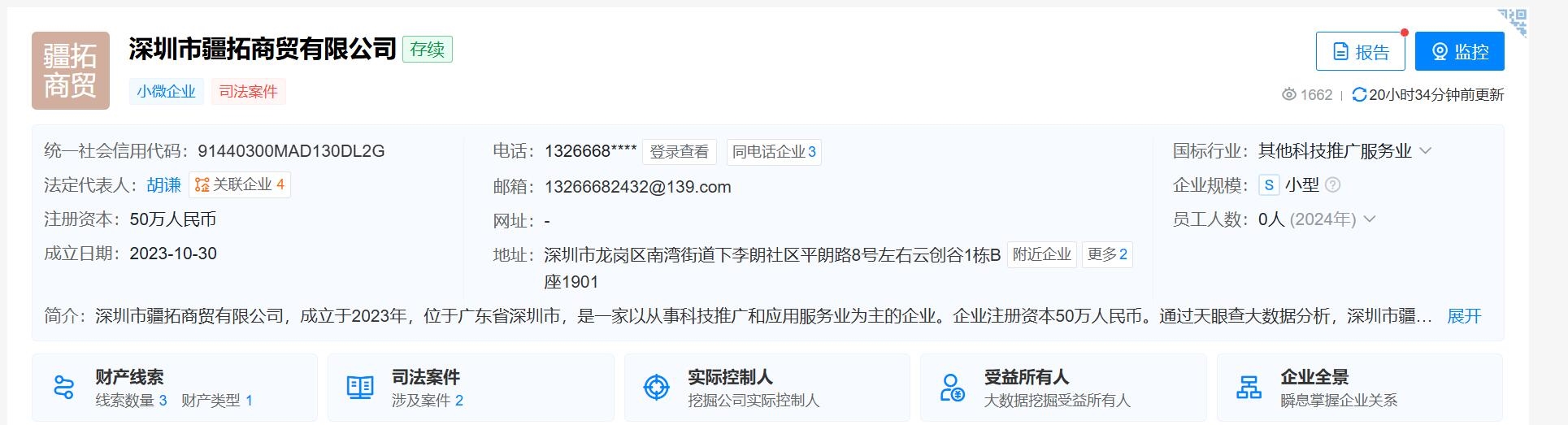Open the 关联企业 4 related companies tag

tap(240, 185)
